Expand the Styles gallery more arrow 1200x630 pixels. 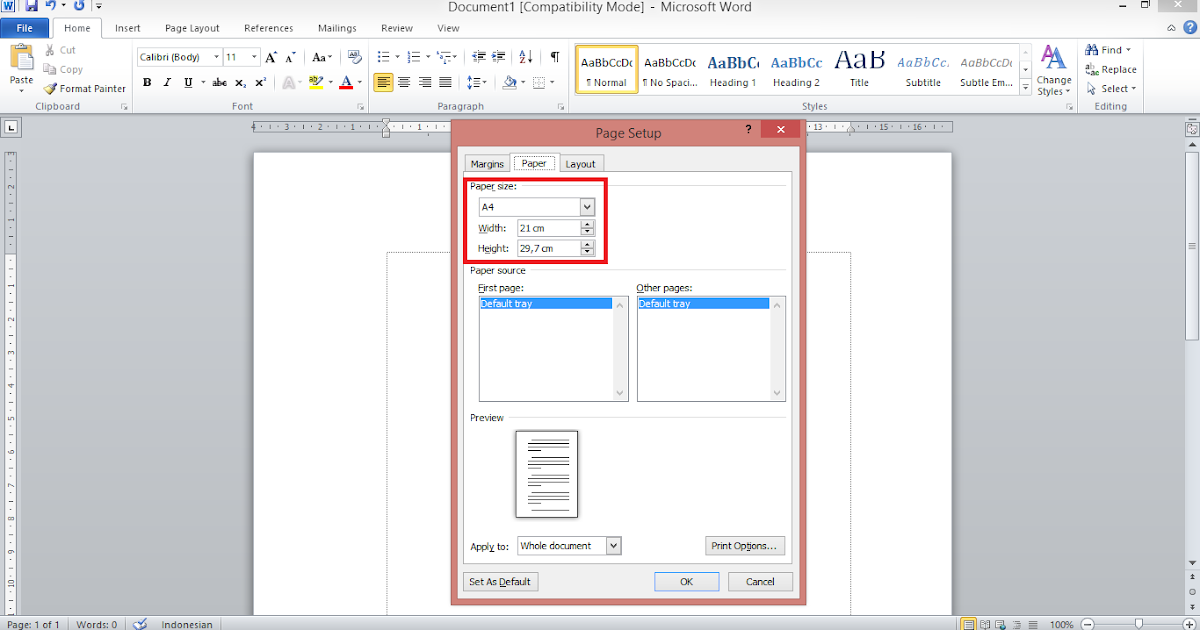tap(1025, 88)
